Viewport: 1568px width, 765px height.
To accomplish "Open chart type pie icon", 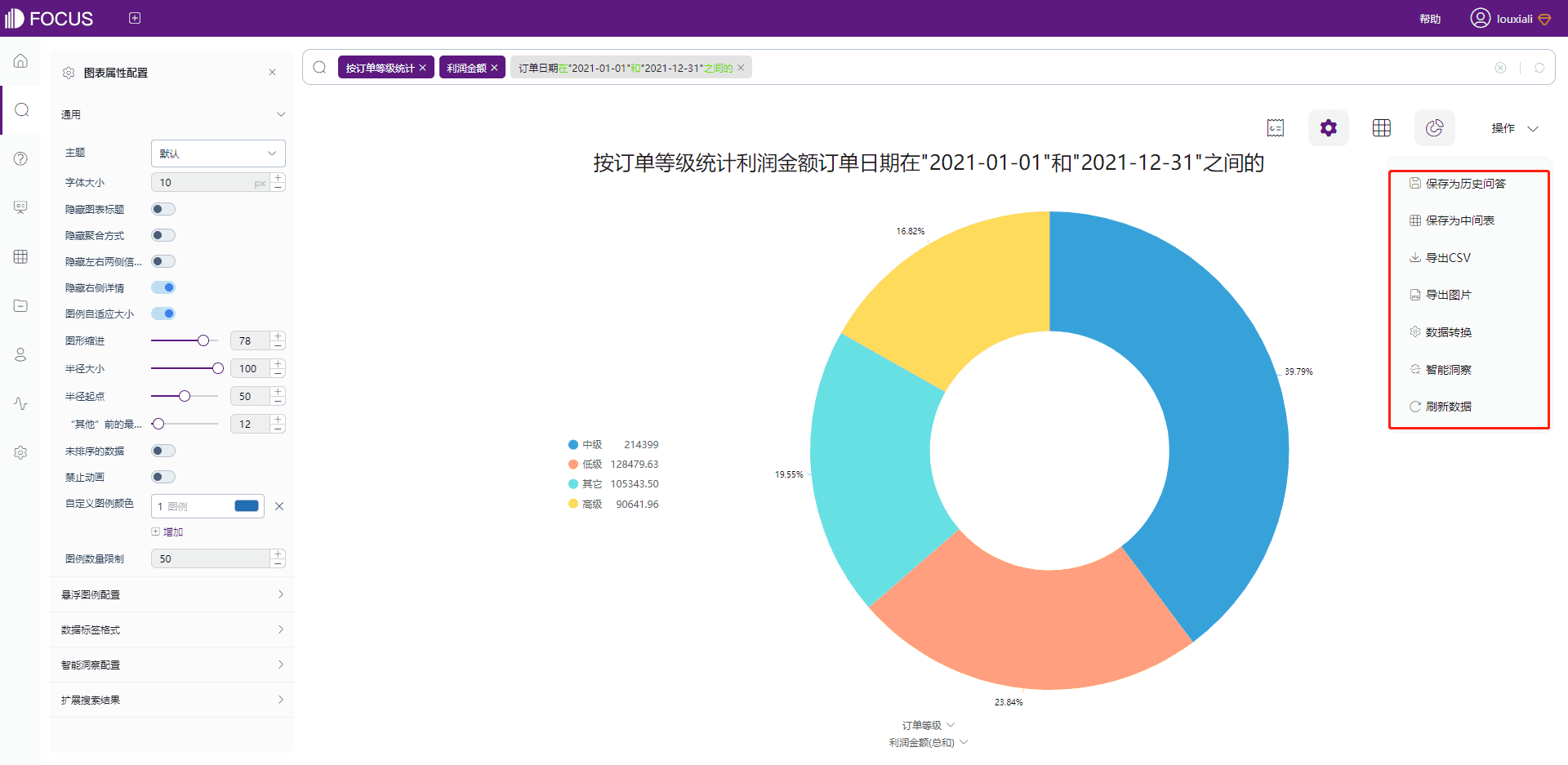I will pos(1435,128).
